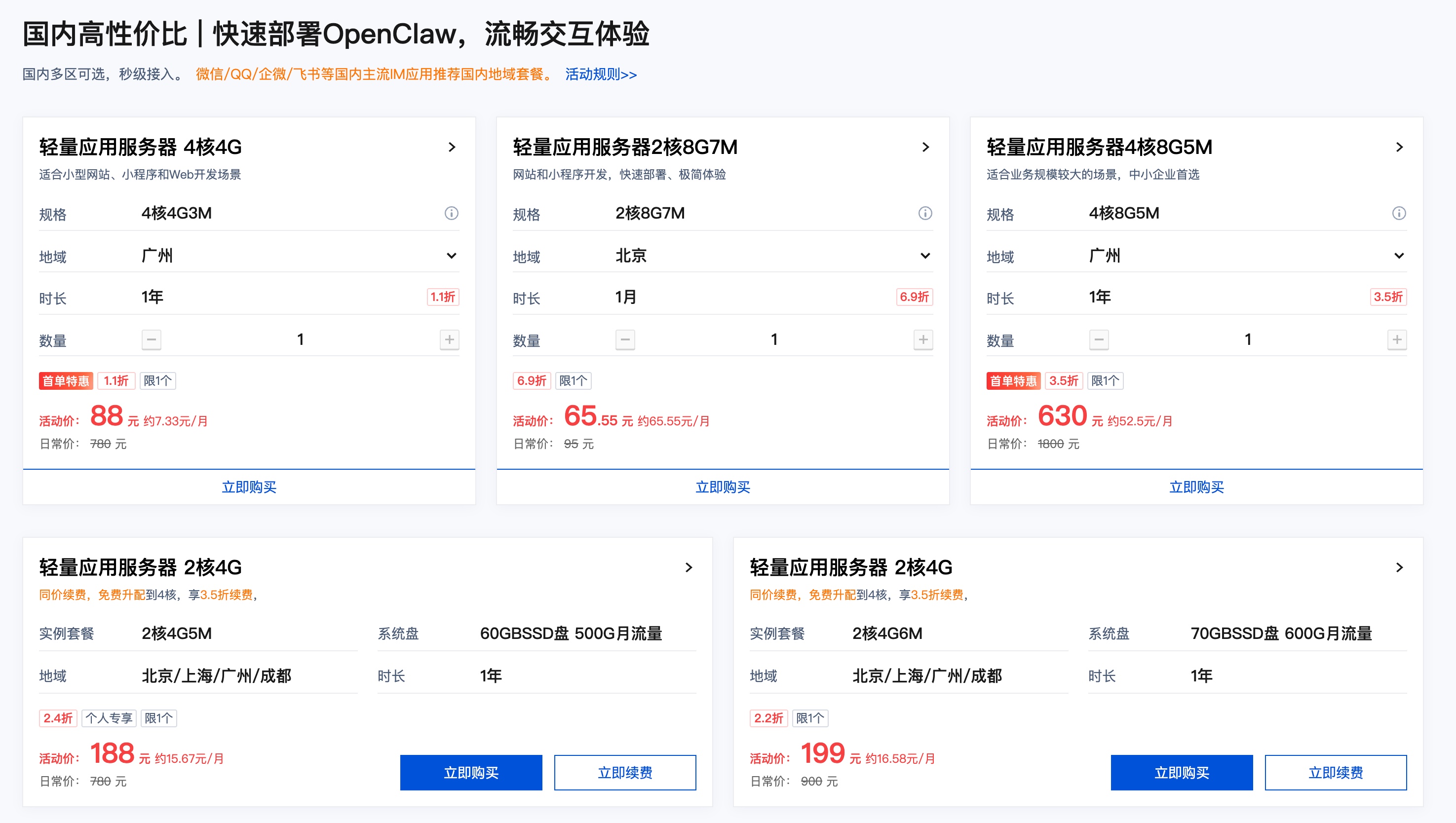Screen dimensions: 1456x823
Task: Click the 日常价 900 元 strikethrough price
Action: [x=811, y=782]
